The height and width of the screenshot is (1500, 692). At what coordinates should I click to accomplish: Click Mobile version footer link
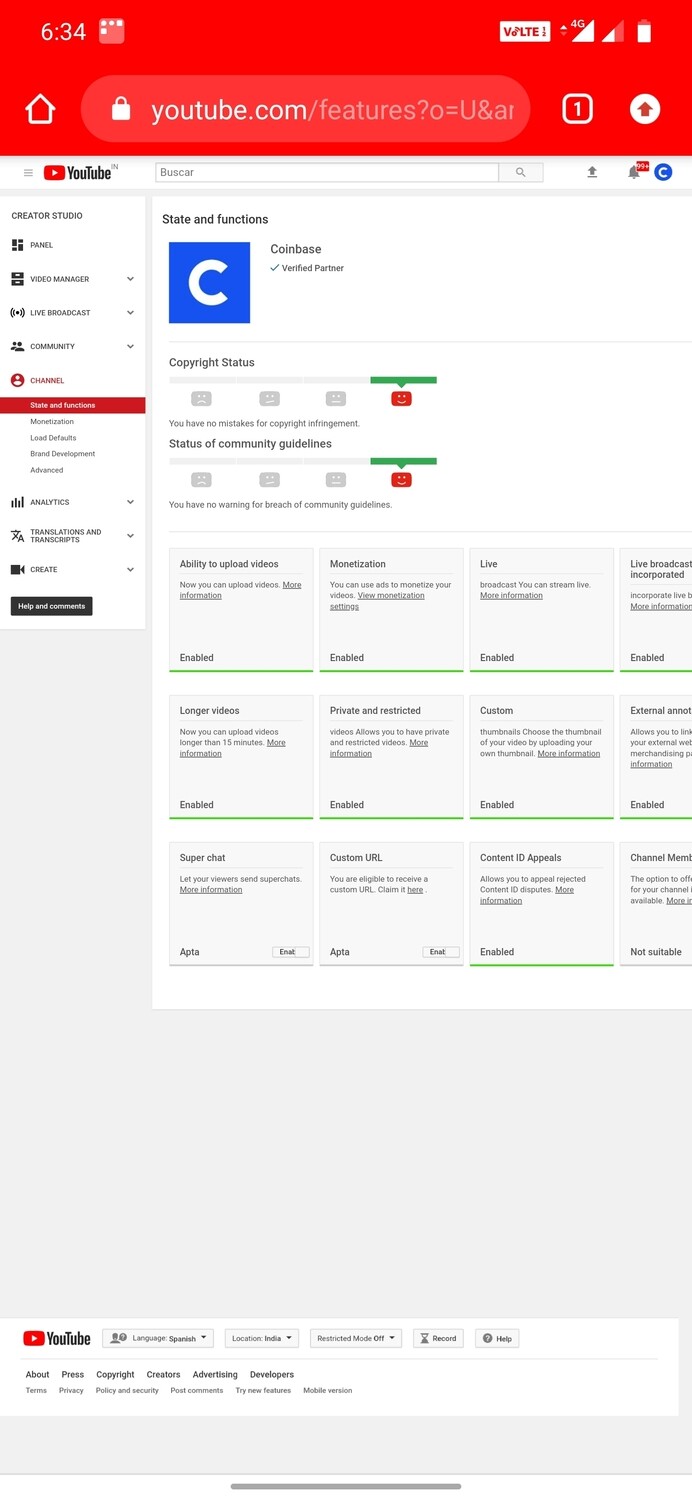(x=328, y=1391)
